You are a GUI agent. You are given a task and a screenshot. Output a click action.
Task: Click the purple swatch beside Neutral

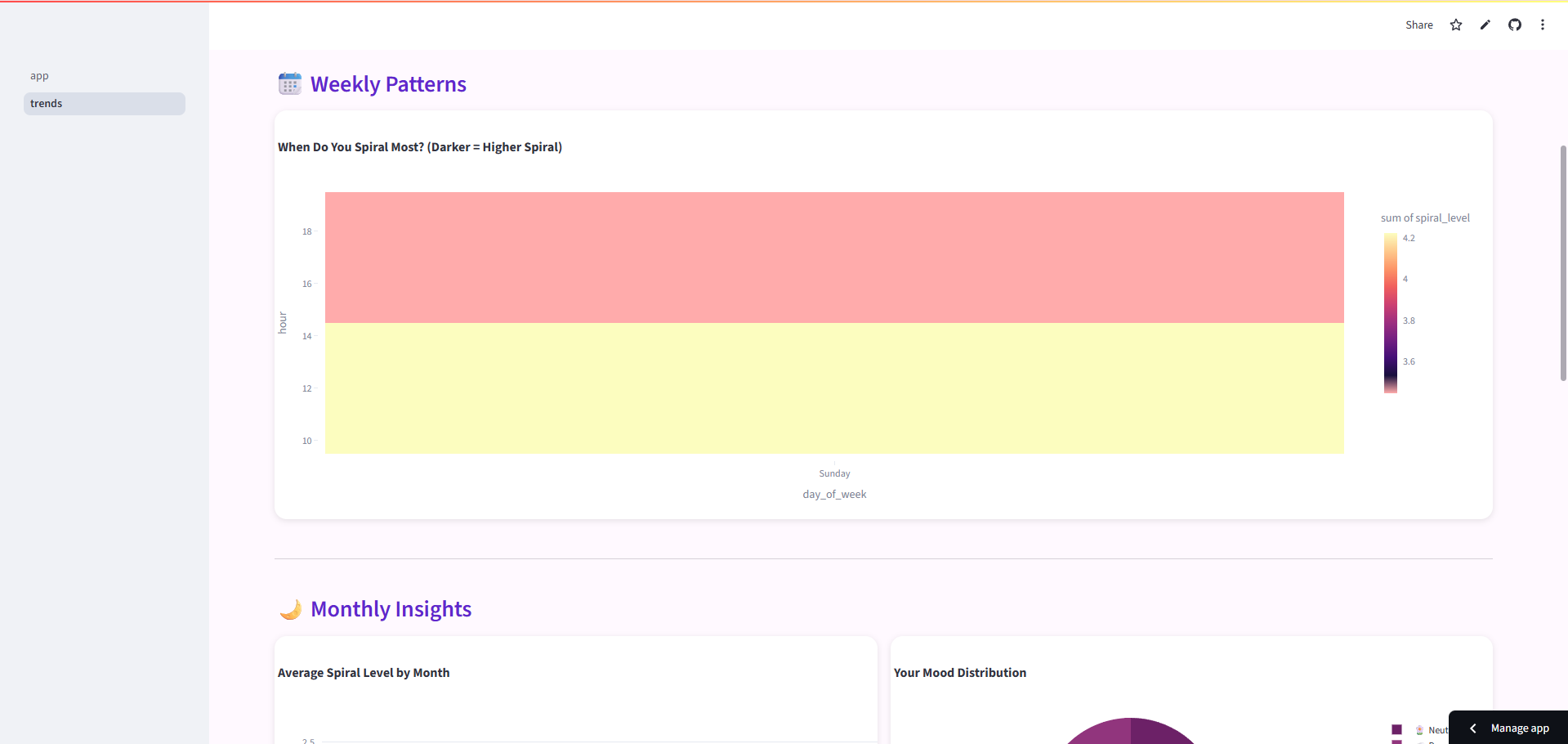click(x=1396, y=730)
